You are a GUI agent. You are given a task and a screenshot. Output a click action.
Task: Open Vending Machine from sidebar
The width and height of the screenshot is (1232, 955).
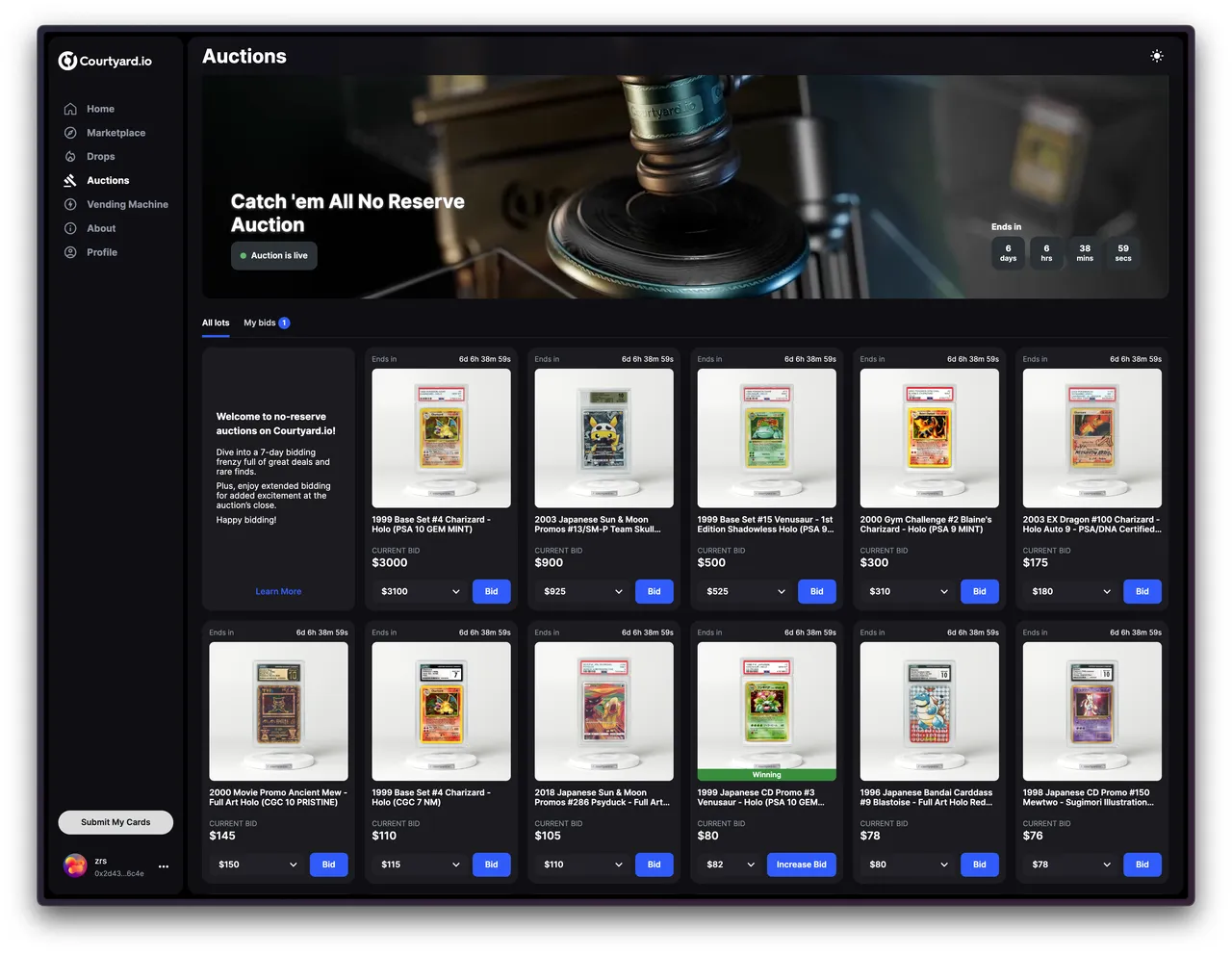[127, 204]
